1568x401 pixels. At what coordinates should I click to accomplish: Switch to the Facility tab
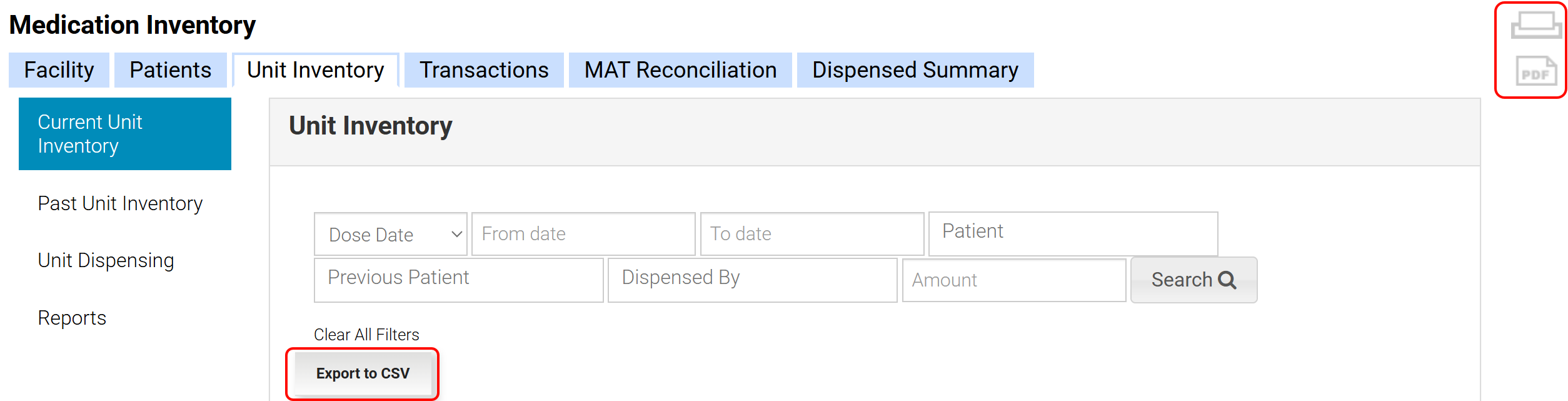pos(59,70)
